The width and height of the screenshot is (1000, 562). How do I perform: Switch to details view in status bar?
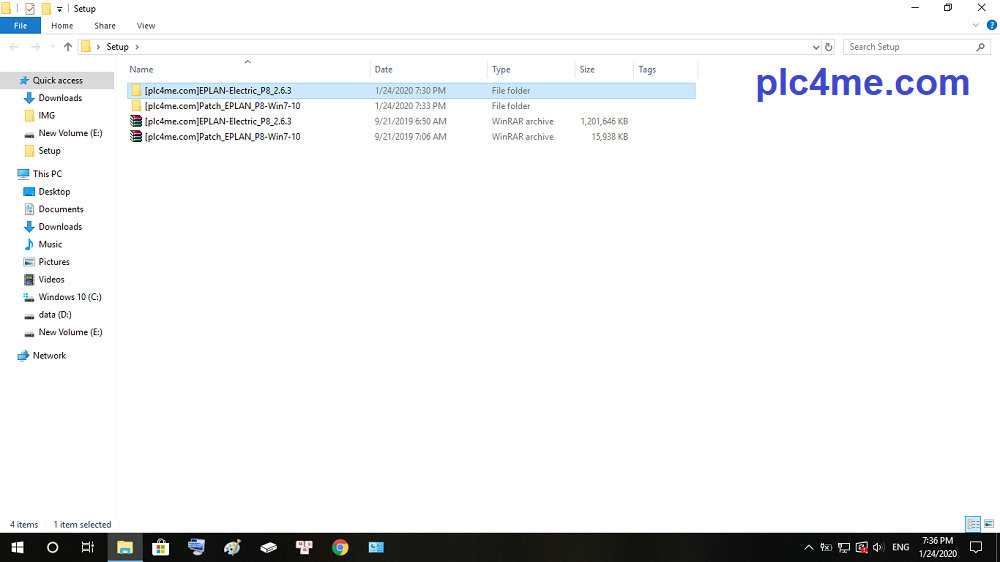(x=973, y=524)
